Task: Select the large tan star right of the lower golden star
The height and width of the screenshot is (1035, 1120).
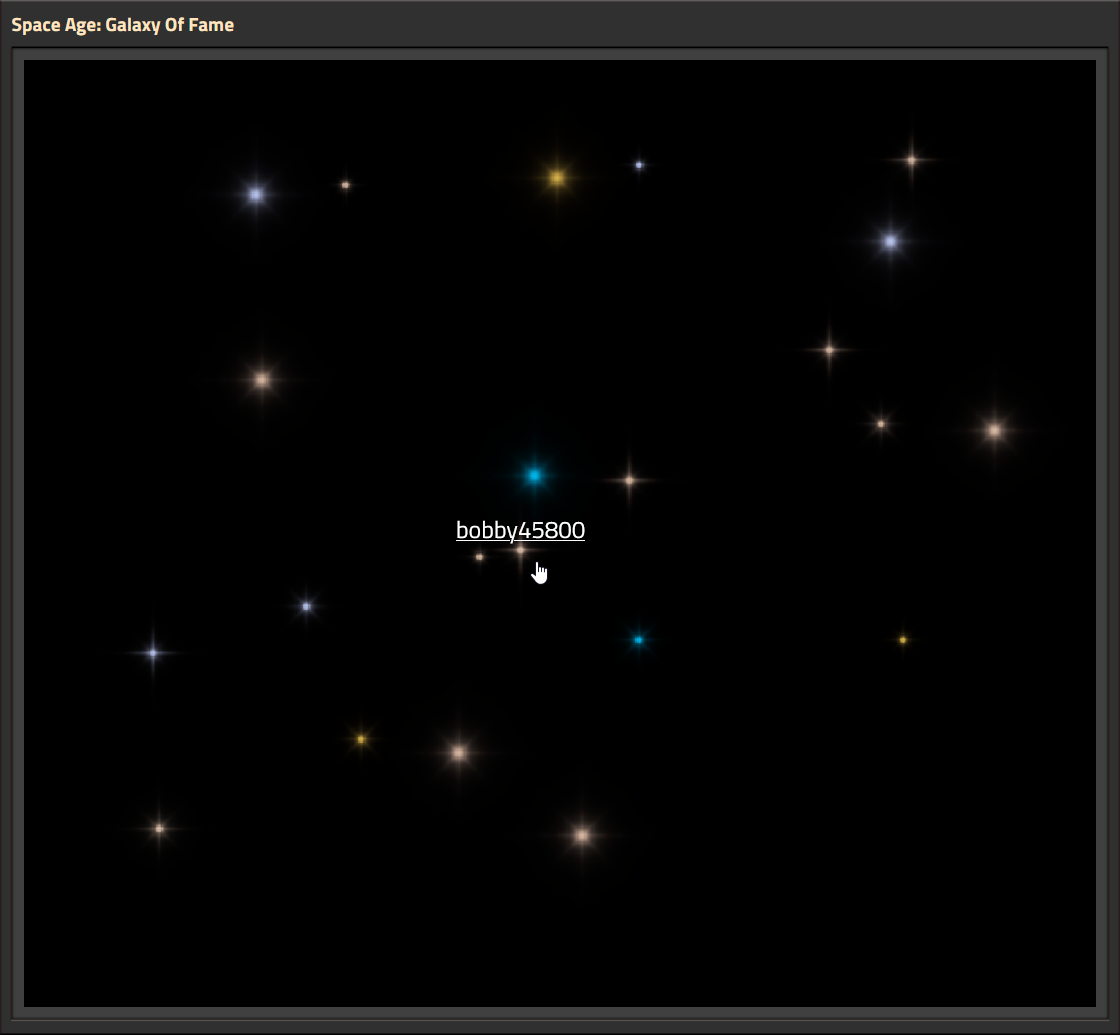Action: [x=459, y=752]
